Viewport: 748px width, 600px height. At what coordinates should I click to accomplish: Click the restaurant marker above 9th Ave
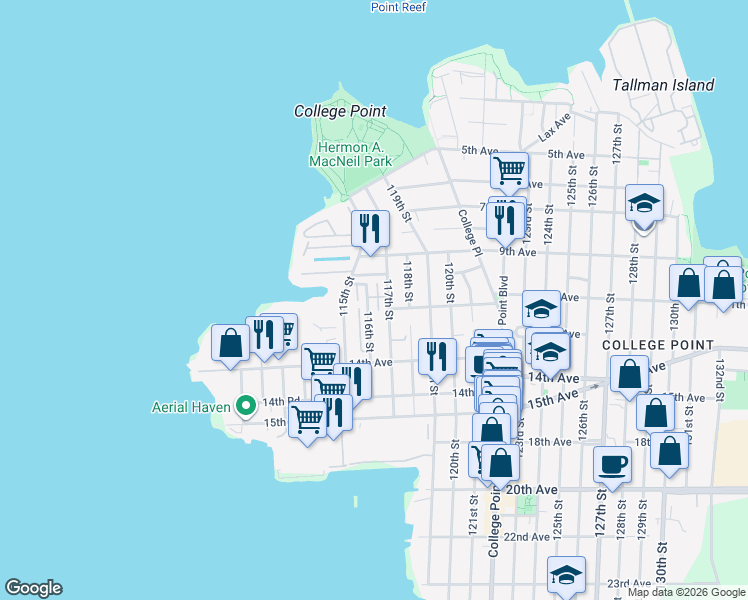505,221
